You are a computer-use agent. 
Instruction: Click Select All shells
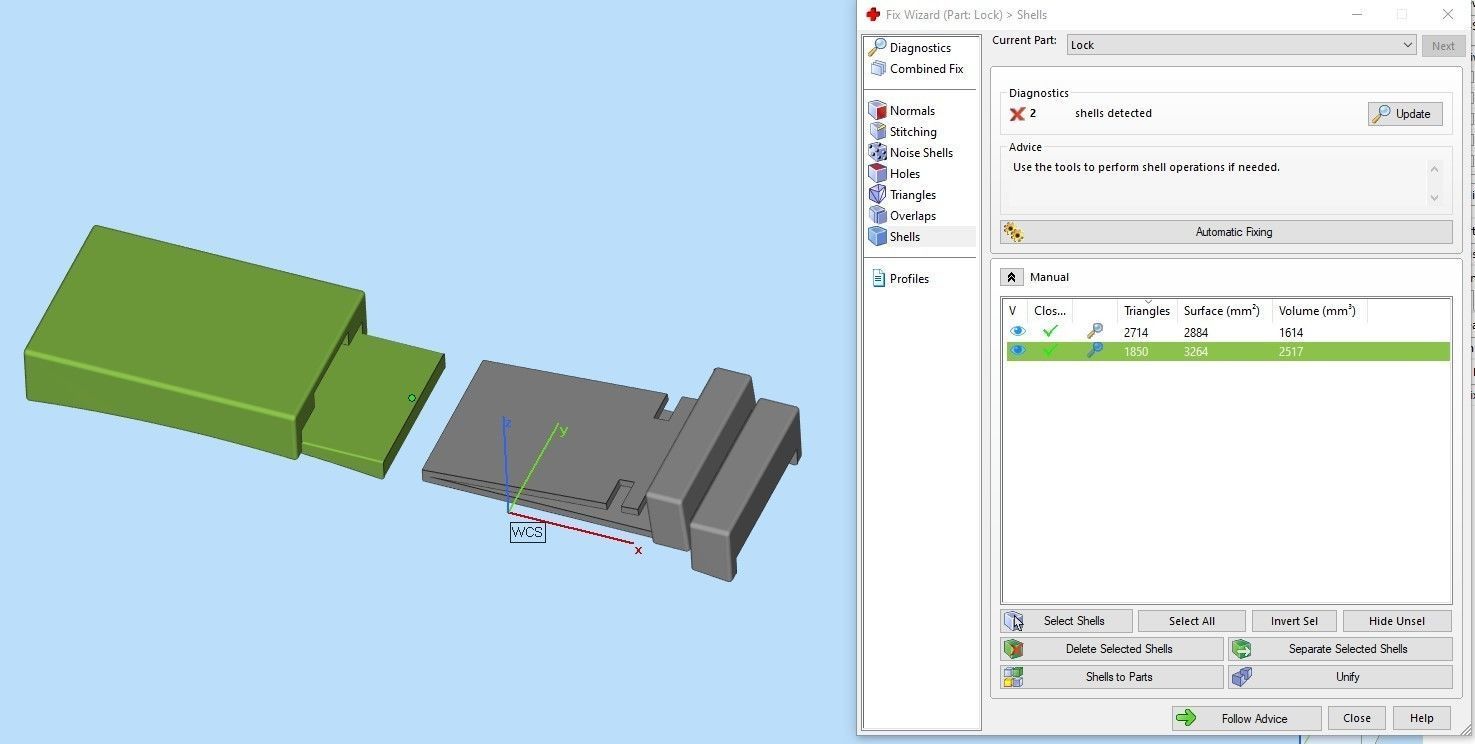[x=1191, y=621]
